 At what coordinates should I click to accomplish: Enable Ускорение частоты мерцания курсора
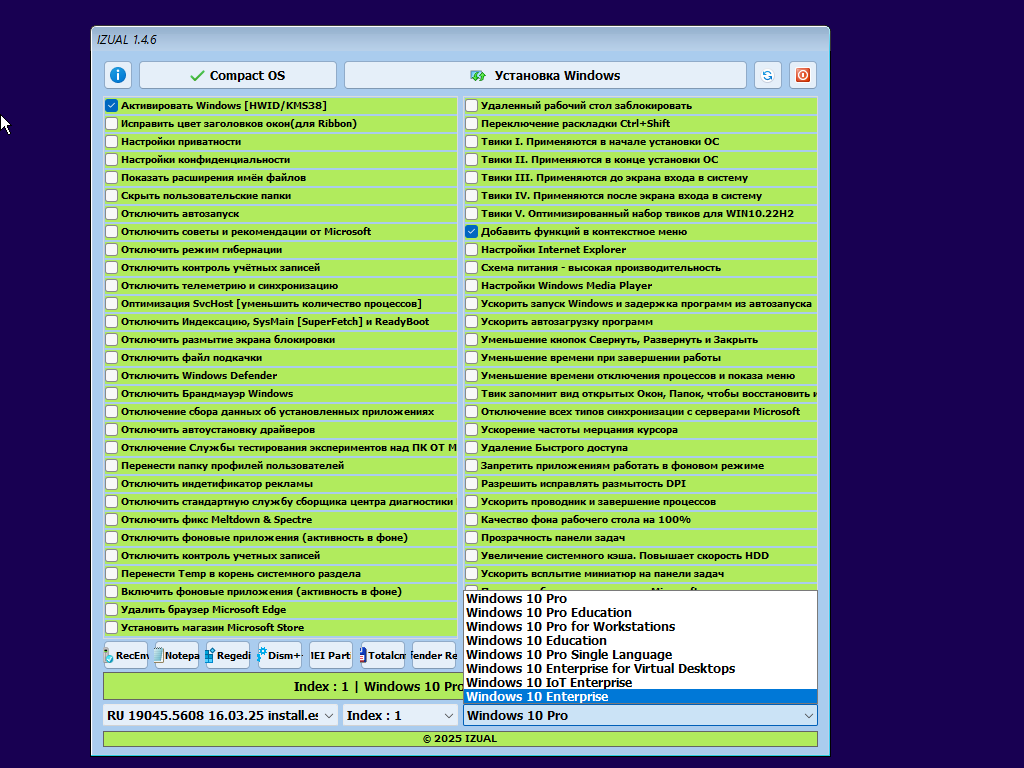pos(472,430)
